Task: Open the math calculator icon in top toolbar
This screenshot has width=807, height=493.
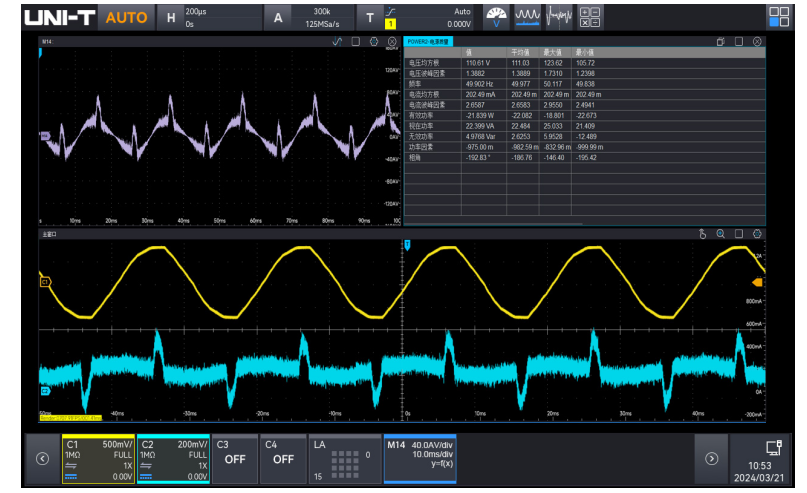Action: (590, 17)
